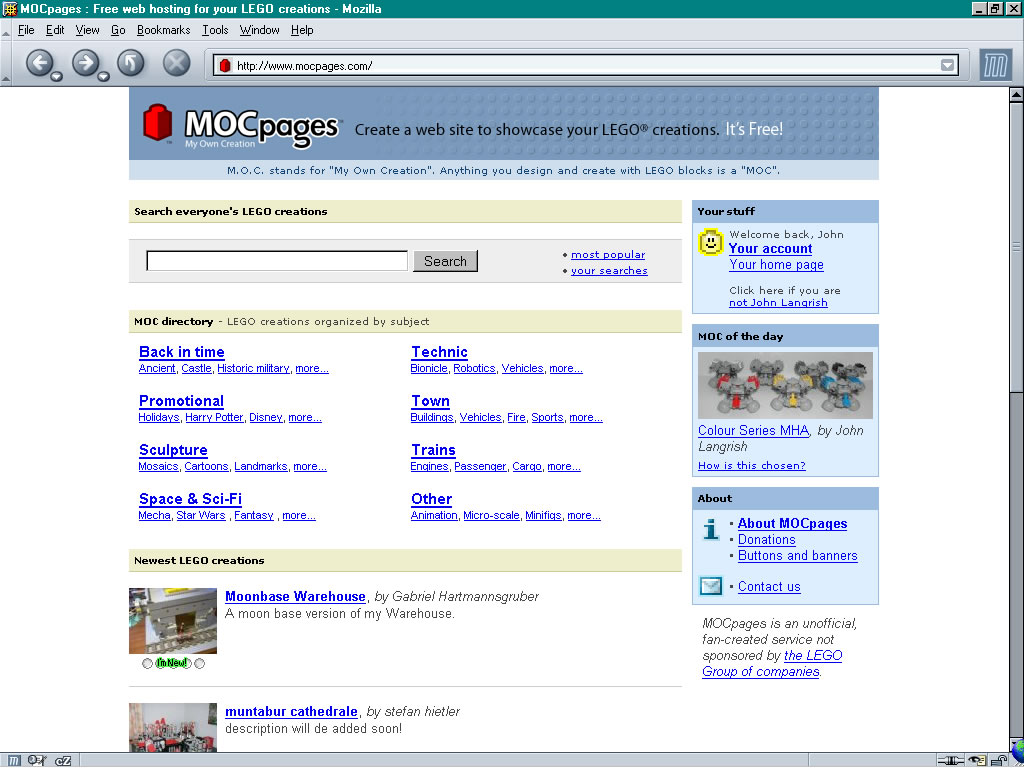Open the Navigator icon in status bar
This screenshot has width=1024, height=768.
tap(14, 760)
